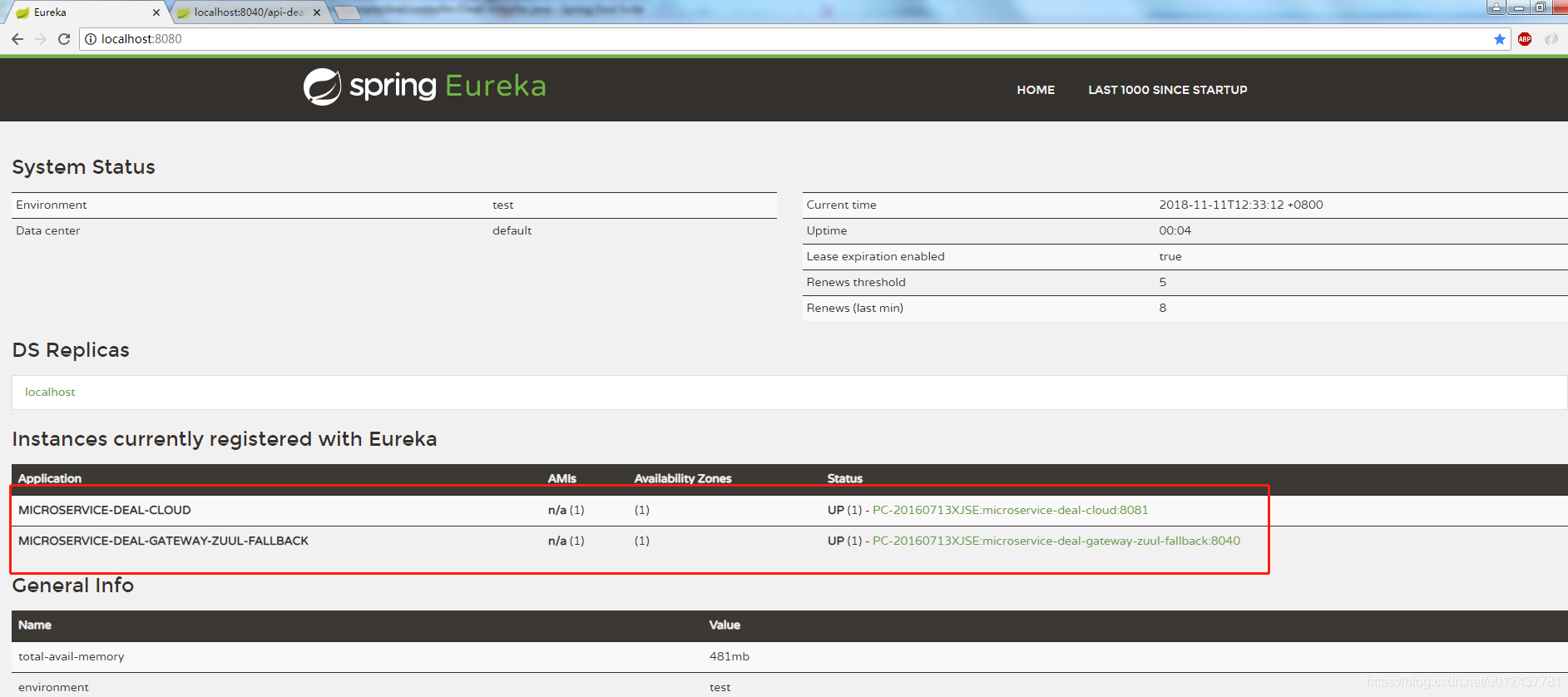Click the Application column header
This screenshot has height=697, width=1568.
click(50, 478)
